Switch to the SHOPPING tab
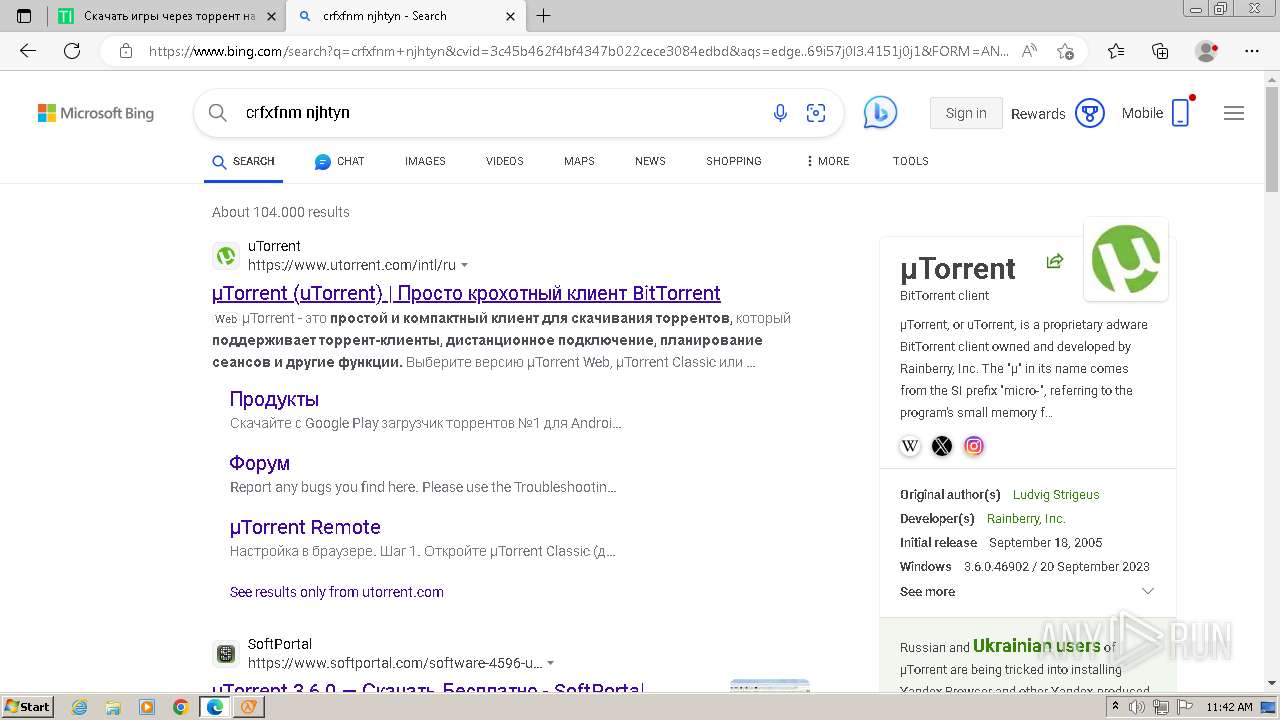 tap(734, 161)
